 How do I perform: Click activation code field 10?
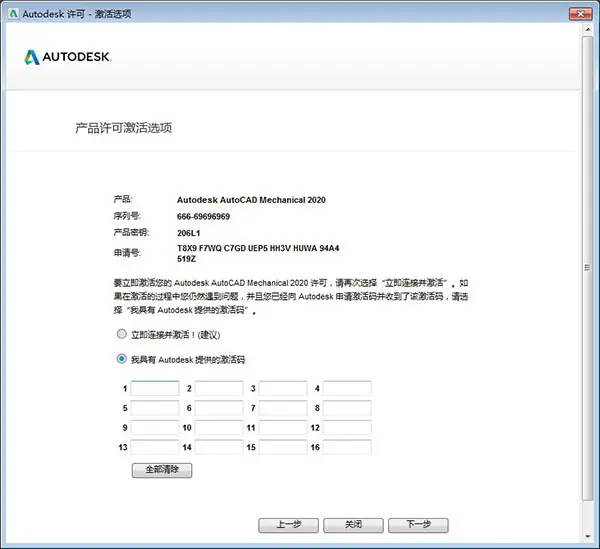pyautogui.click(x=219, y=428)
